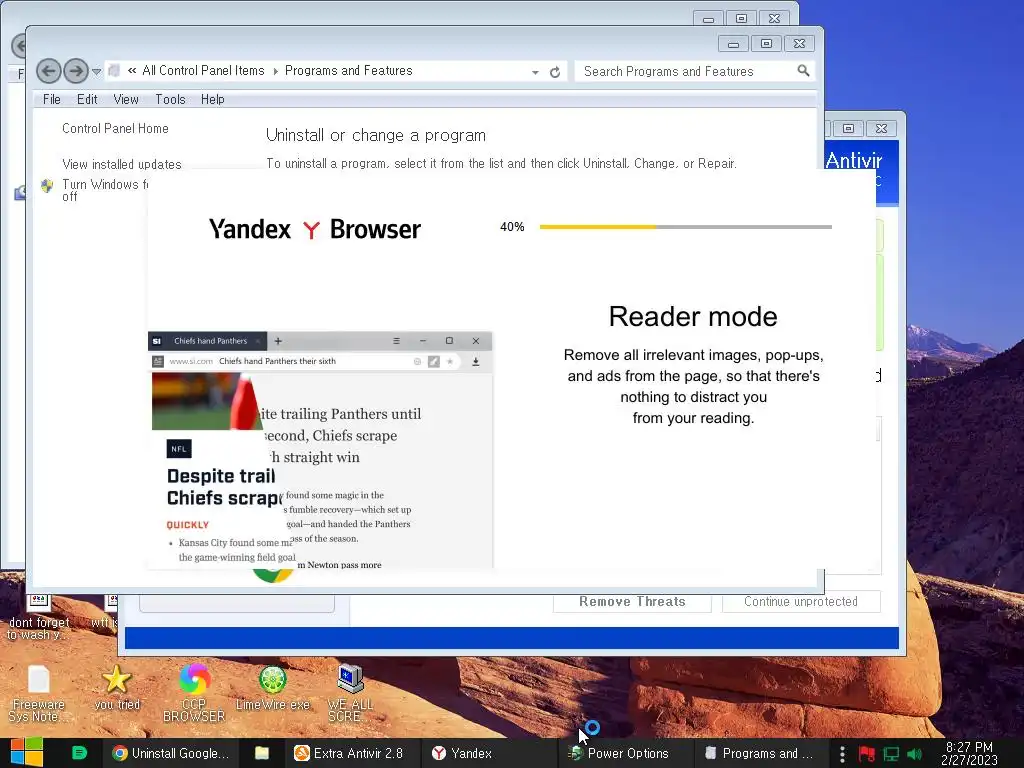Click the green chat icon on taskbar
The image size is (1024, 768).
point(79,753)
